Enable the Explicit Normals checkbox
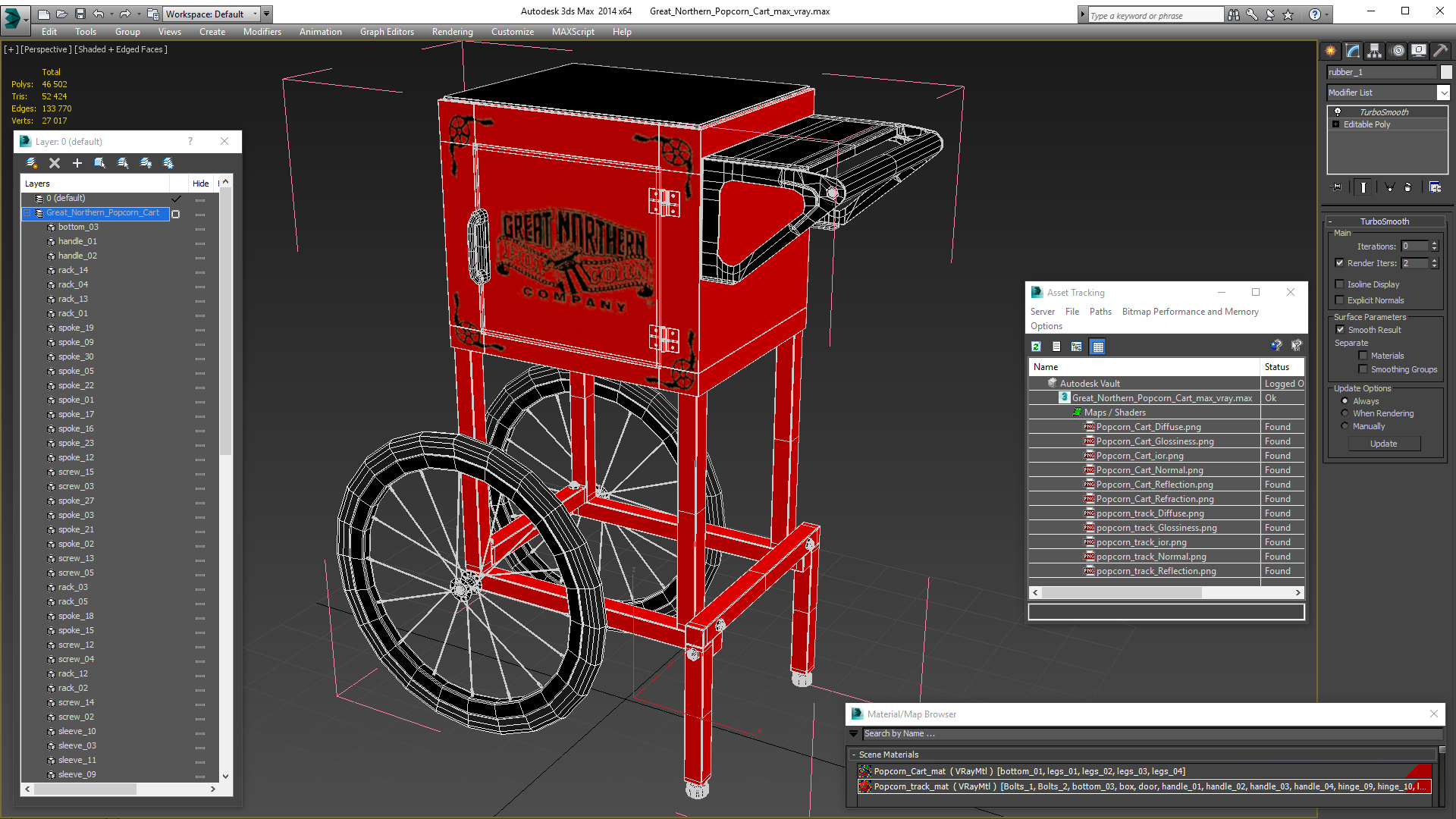 click(1339, 300)
